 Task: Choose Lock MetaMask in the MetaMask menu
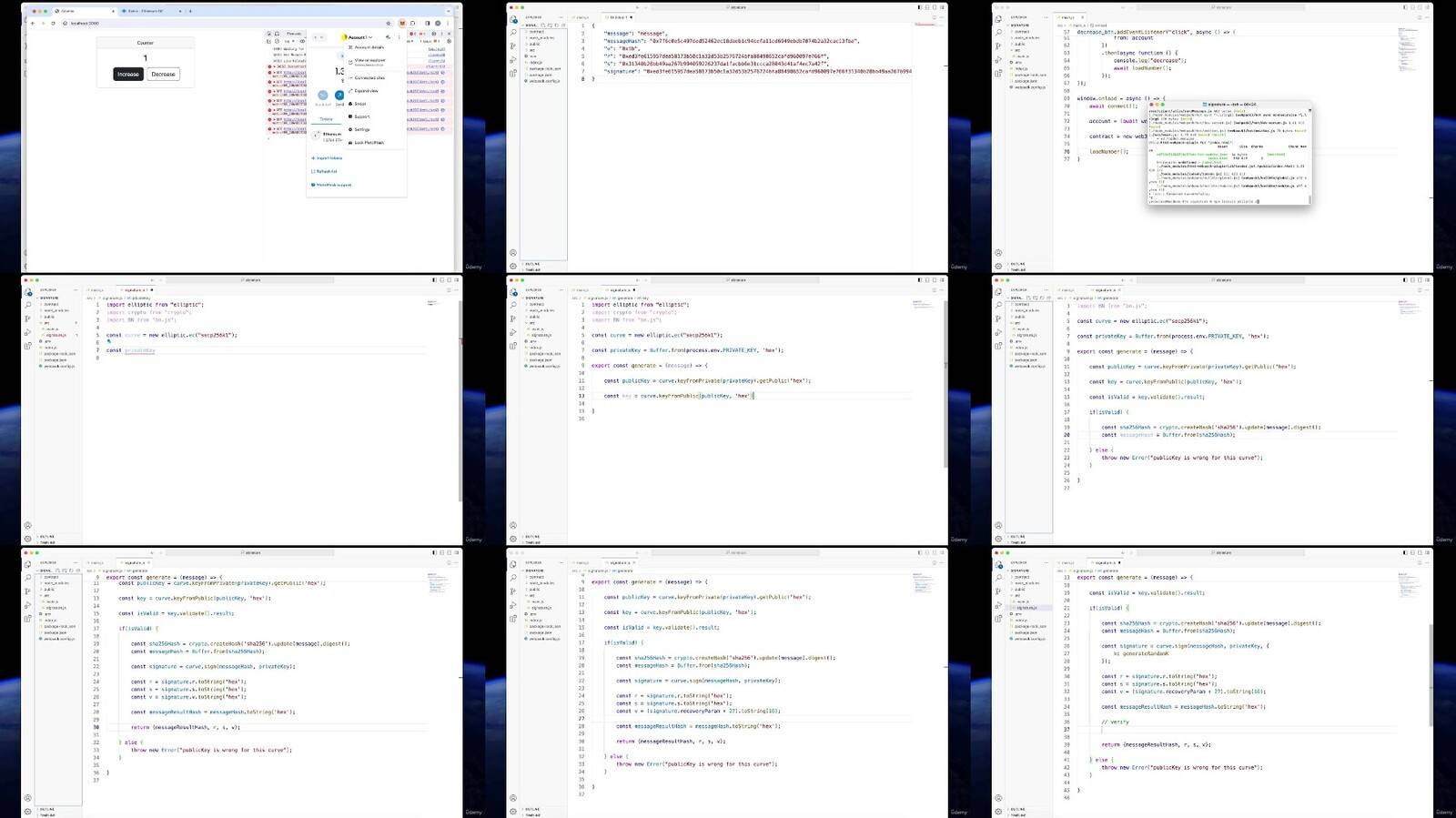(369, 143)
